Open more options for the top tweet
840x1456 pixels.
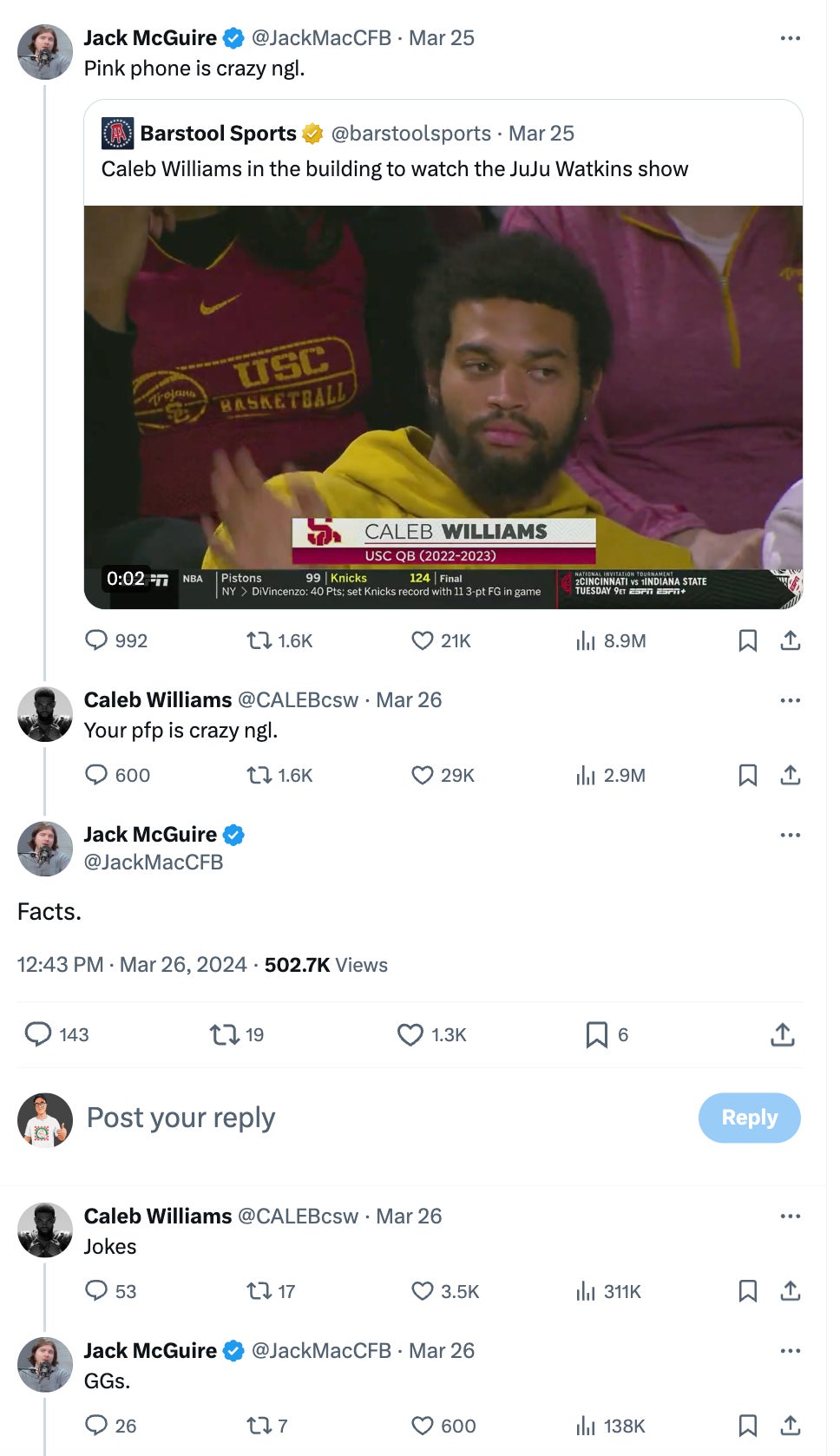pos(790,38)
